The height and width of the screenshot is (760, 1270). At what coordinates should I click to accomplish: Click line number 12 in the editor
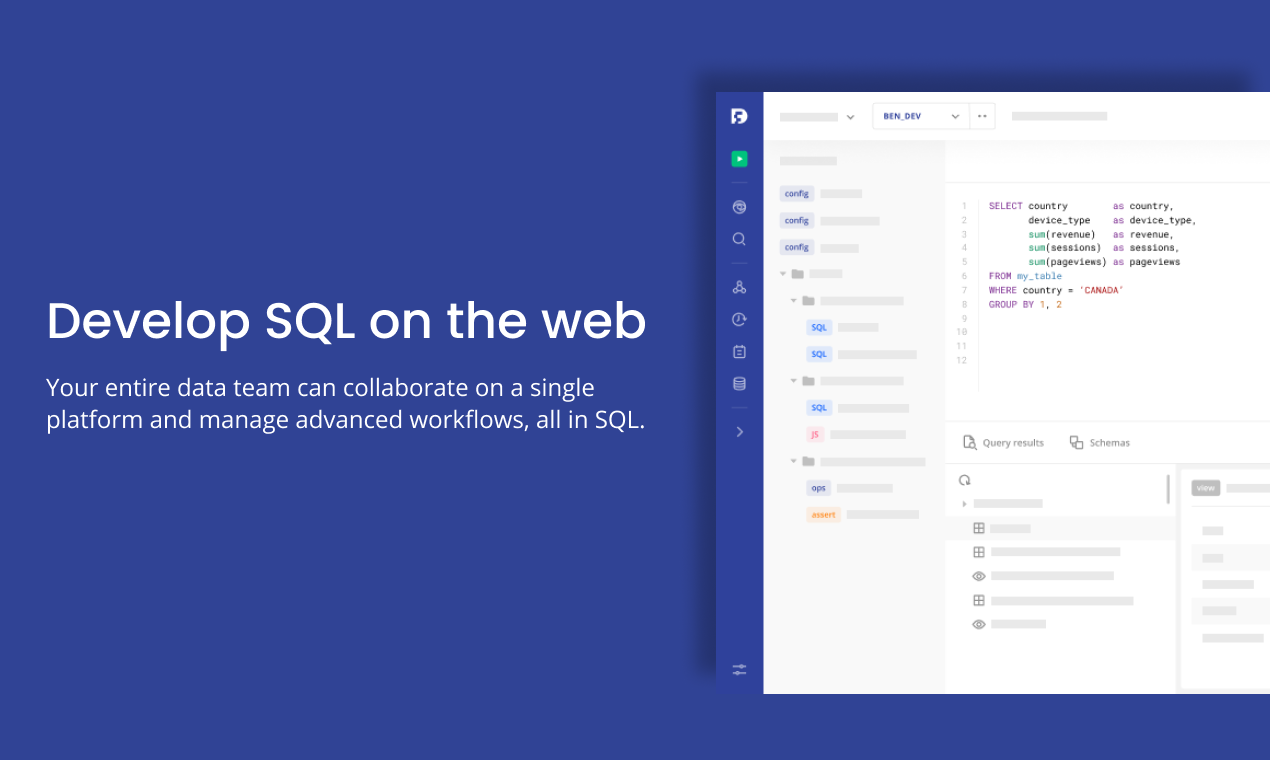(x=962, y=360)
